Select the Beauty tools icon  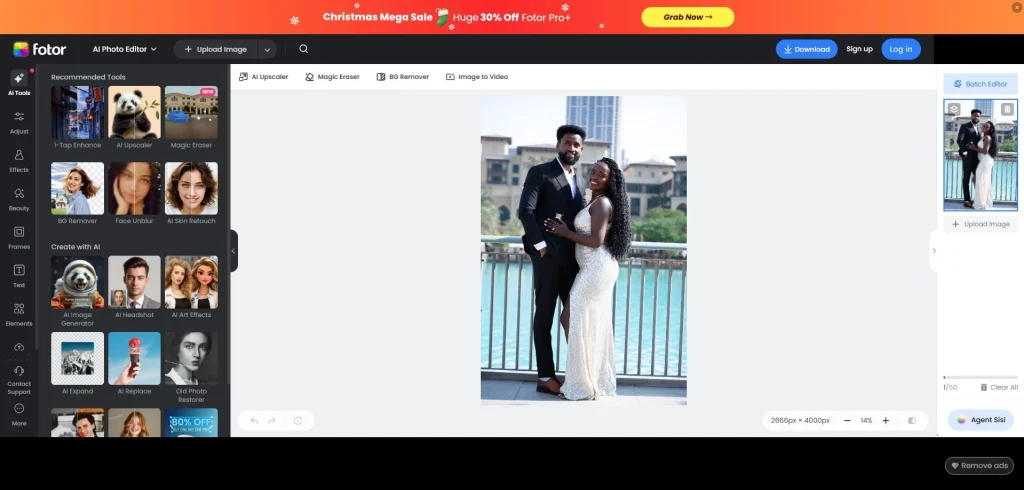(19, 198)
